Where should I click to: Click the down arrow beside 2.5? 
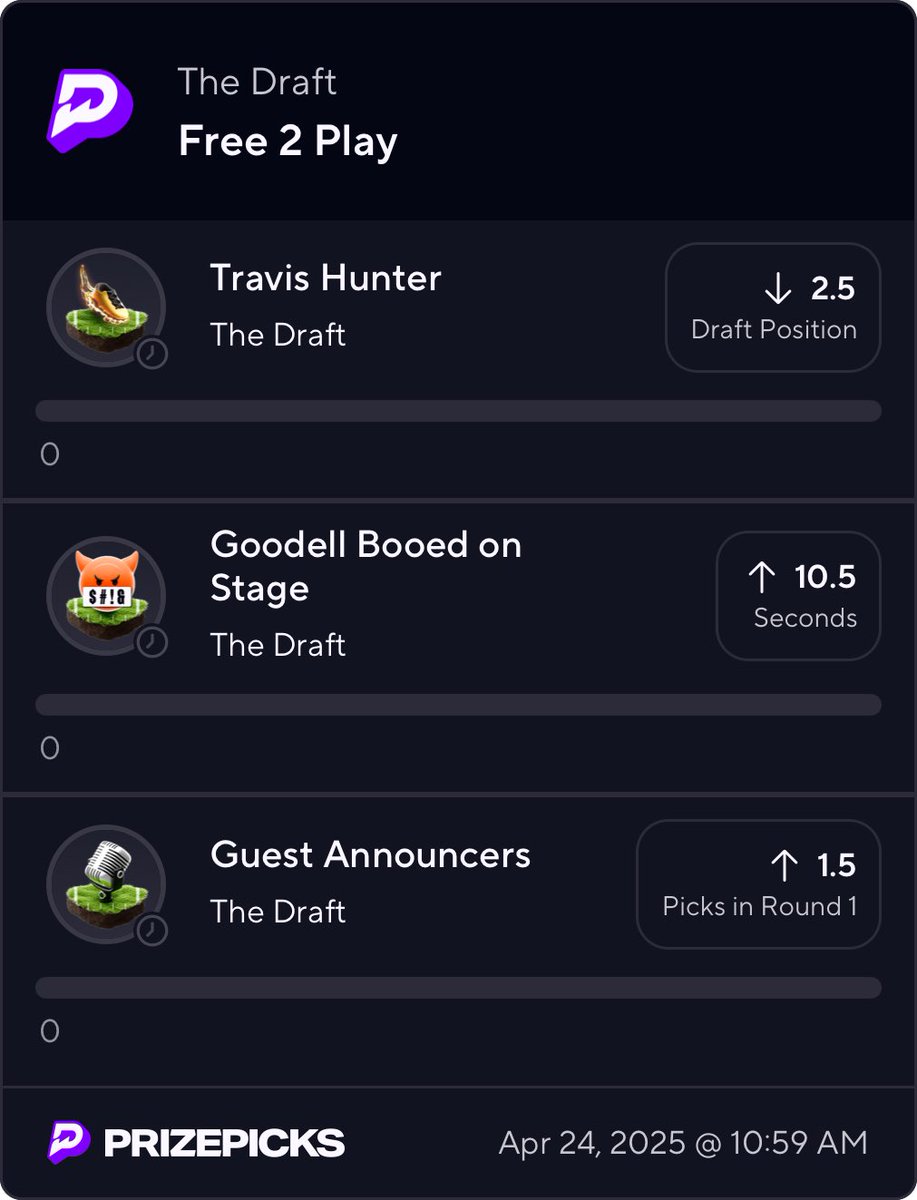pos(777,289)
